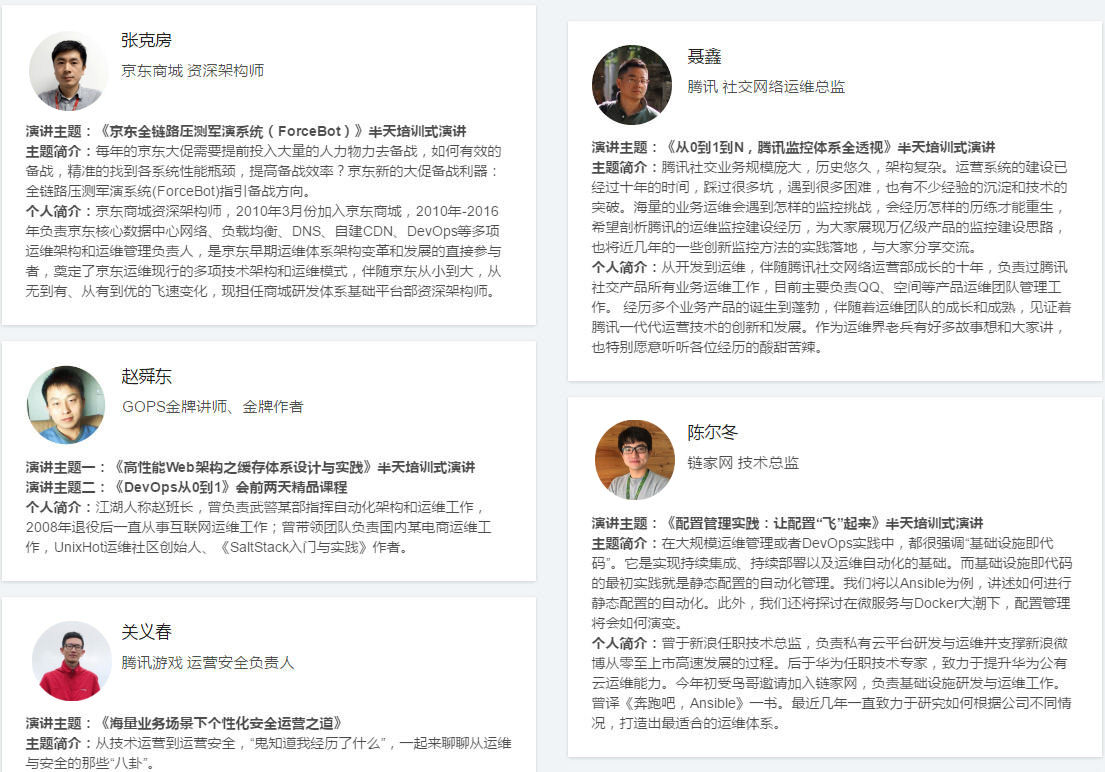This screenshot has height=772, width=1105.
Task: Select the speaker name 陈尔冬
Action: click(x=712, y=432)
